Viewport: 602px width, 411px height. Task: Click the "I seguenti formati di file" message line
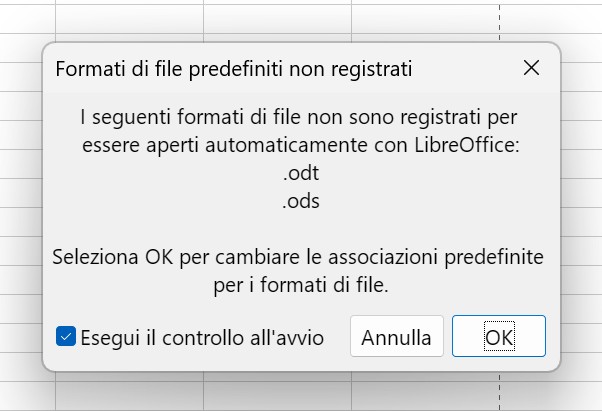pos(299,117)
